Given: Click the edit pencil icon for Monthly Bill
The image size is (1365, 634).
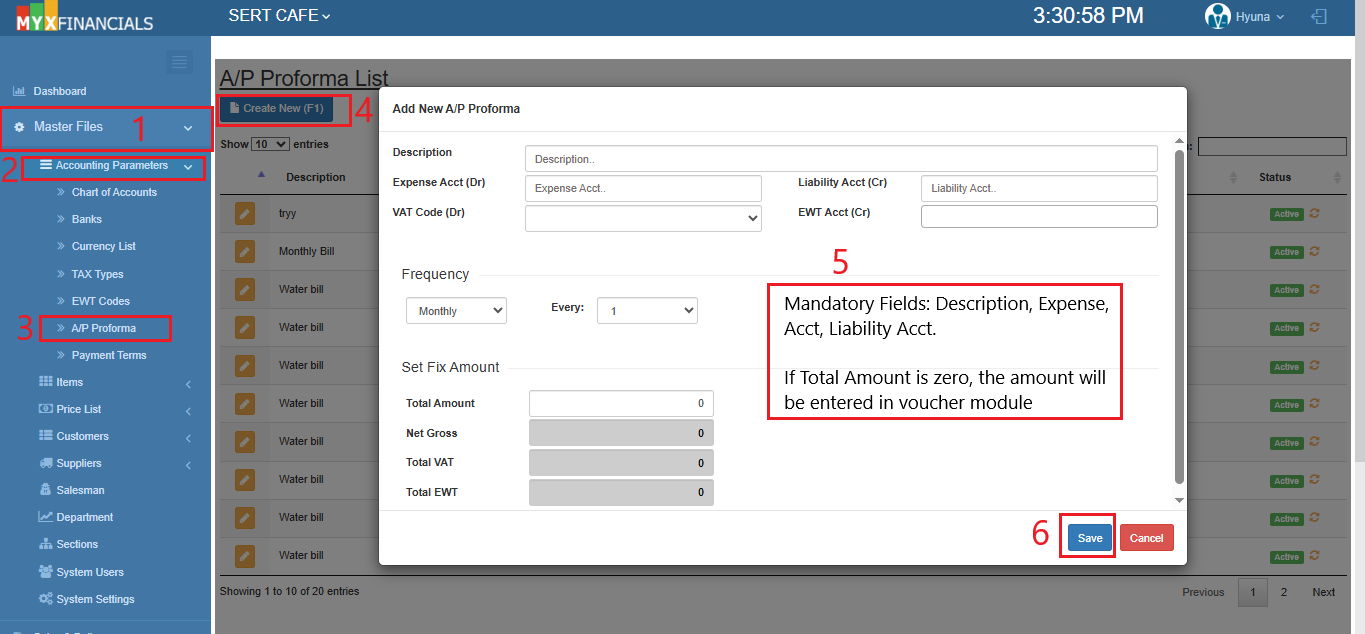Looking at the screenshot, I should click(x=245, y=252).
